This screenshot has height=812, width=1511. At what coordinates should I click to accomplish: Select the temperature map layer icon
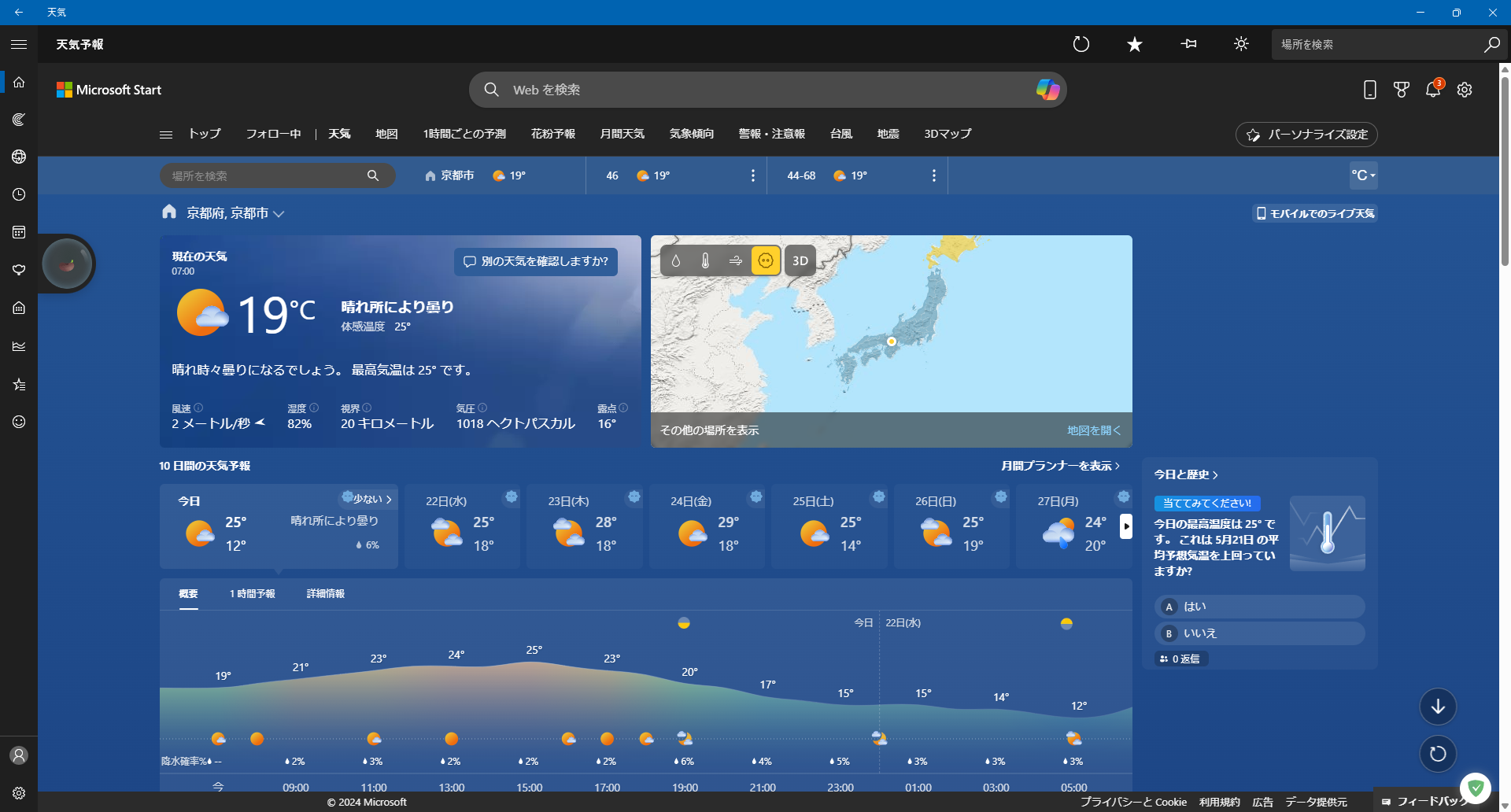pyautogui.click(x=705, y=261)
